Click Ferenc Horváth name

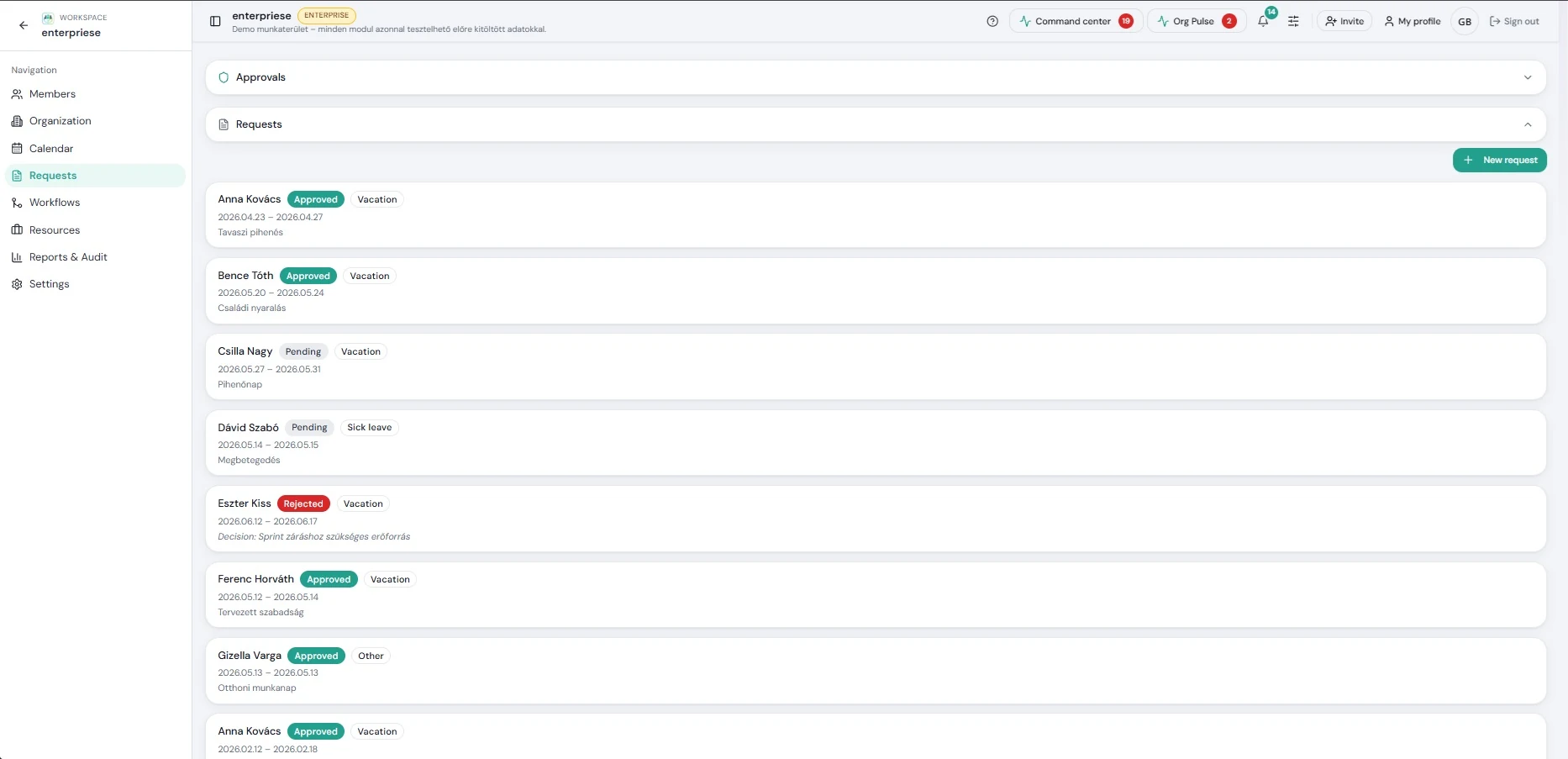(x=256, y=579)
